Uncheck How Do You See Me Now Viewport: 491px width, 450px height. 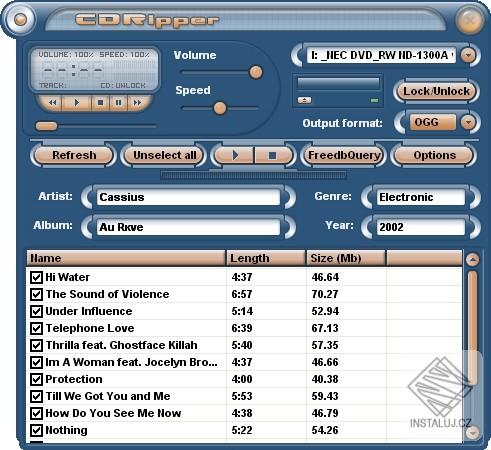[x=36, y=413]
